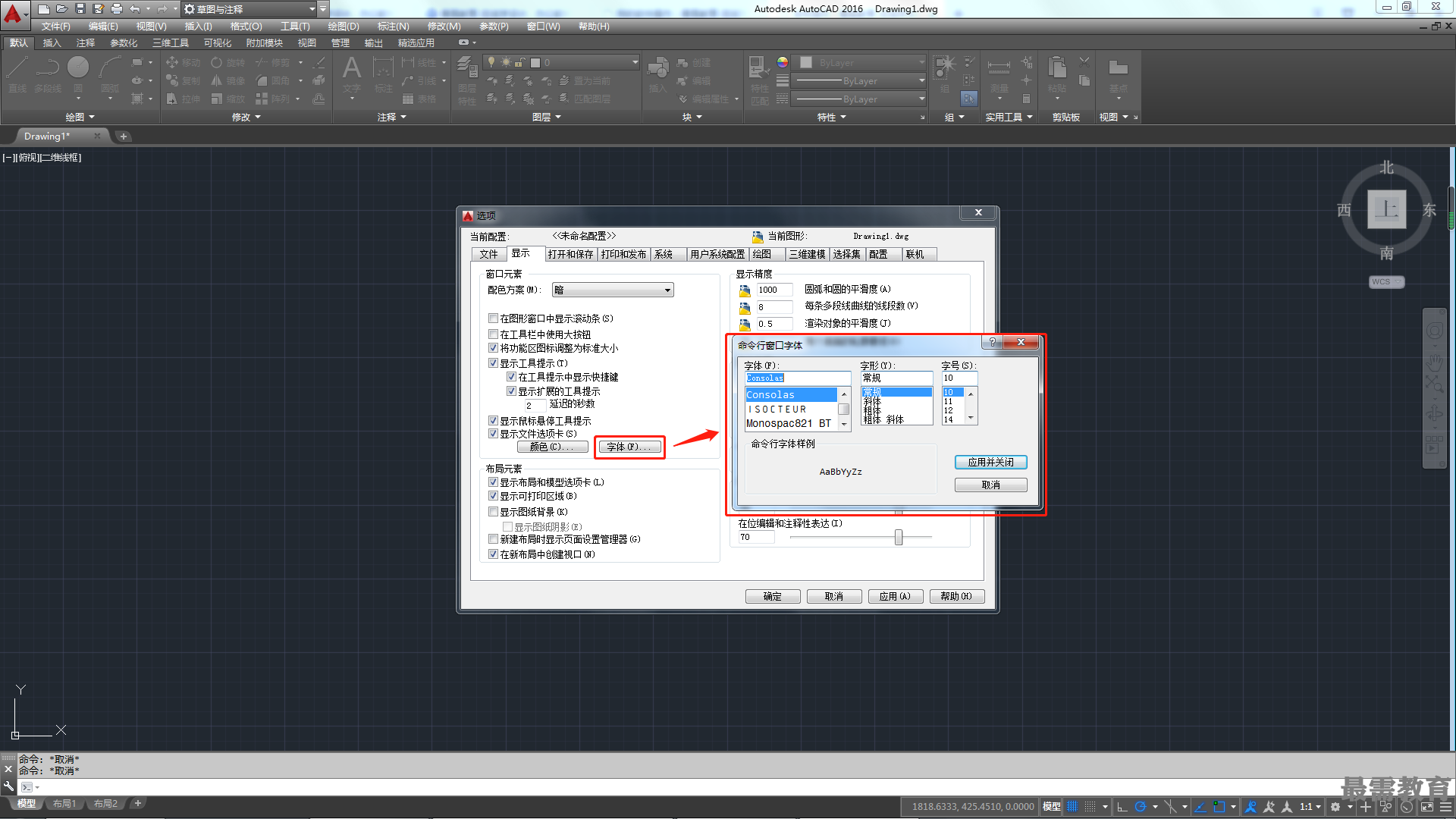Expand the 图层 ribbon panel
1456x819 pixels.
pyautogui.click(x=546, y=117)
